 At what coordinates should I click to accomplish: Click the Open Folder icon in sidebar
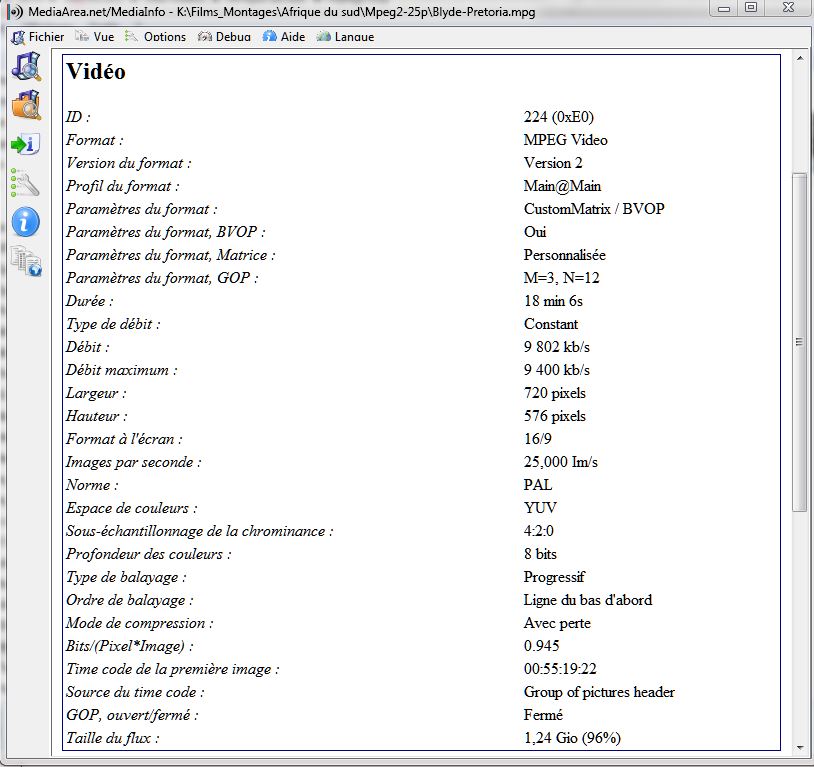point(26,105)
